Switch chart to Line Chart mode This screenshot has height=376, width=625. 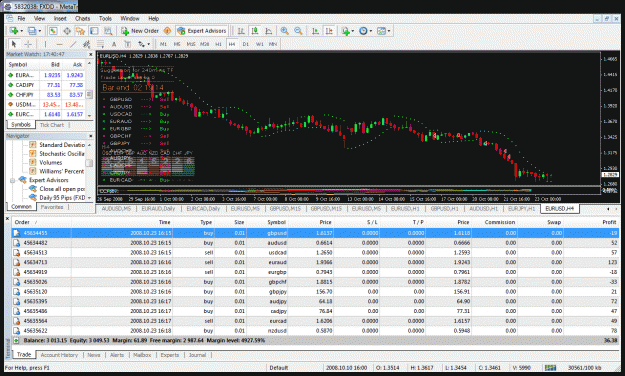coord(269,31)
